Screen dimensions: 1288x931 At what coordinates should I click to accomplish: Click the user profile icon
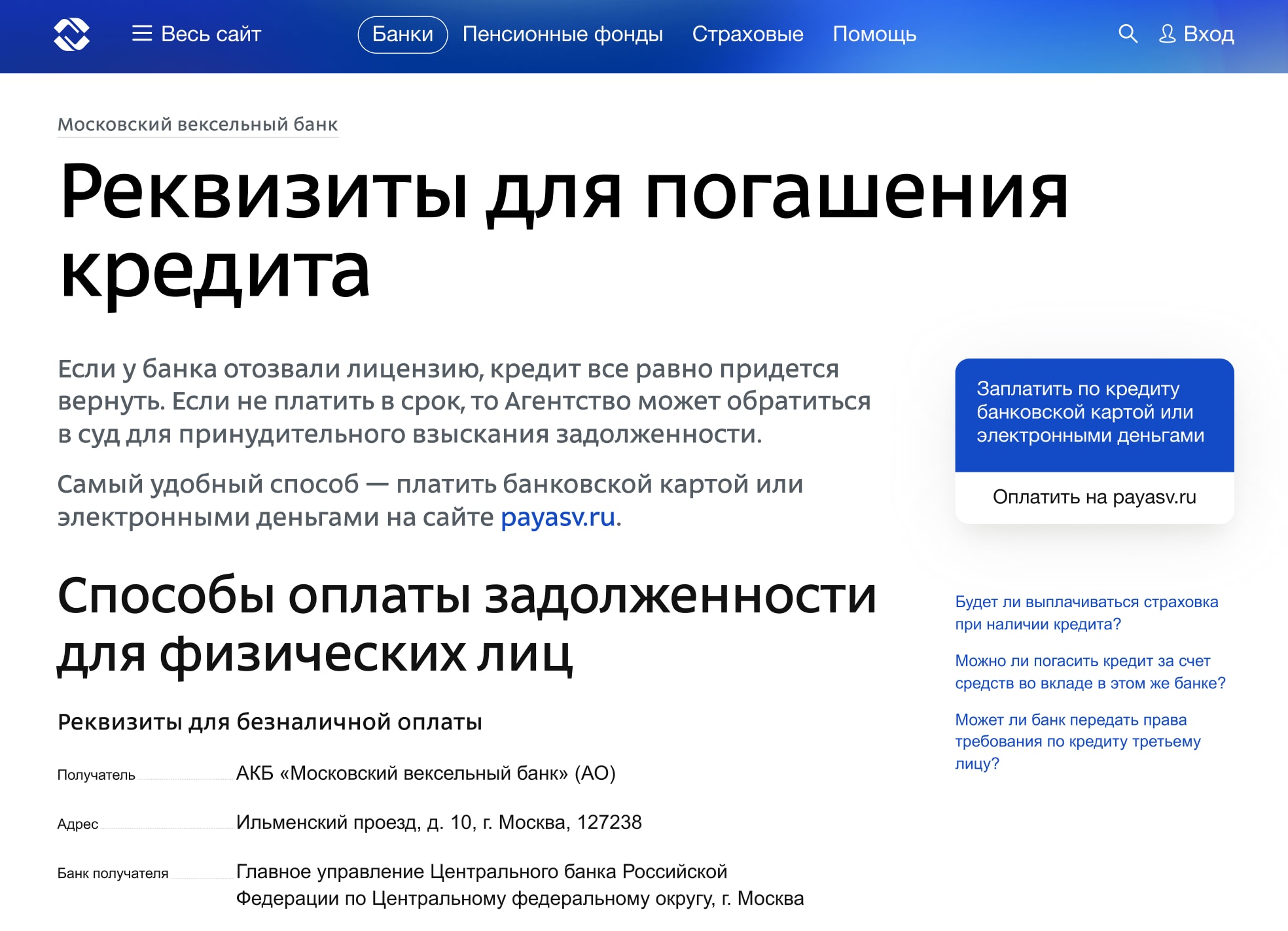pyautogui.click(x=1167, y=34)
